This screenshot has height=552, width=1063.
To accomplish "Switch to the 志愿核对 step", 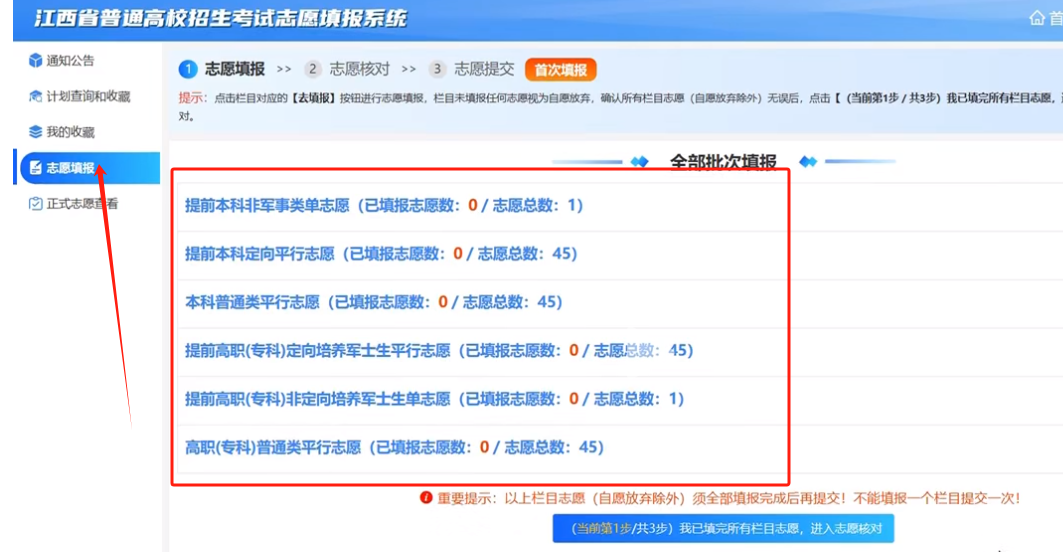I will [x=359, y=69].
